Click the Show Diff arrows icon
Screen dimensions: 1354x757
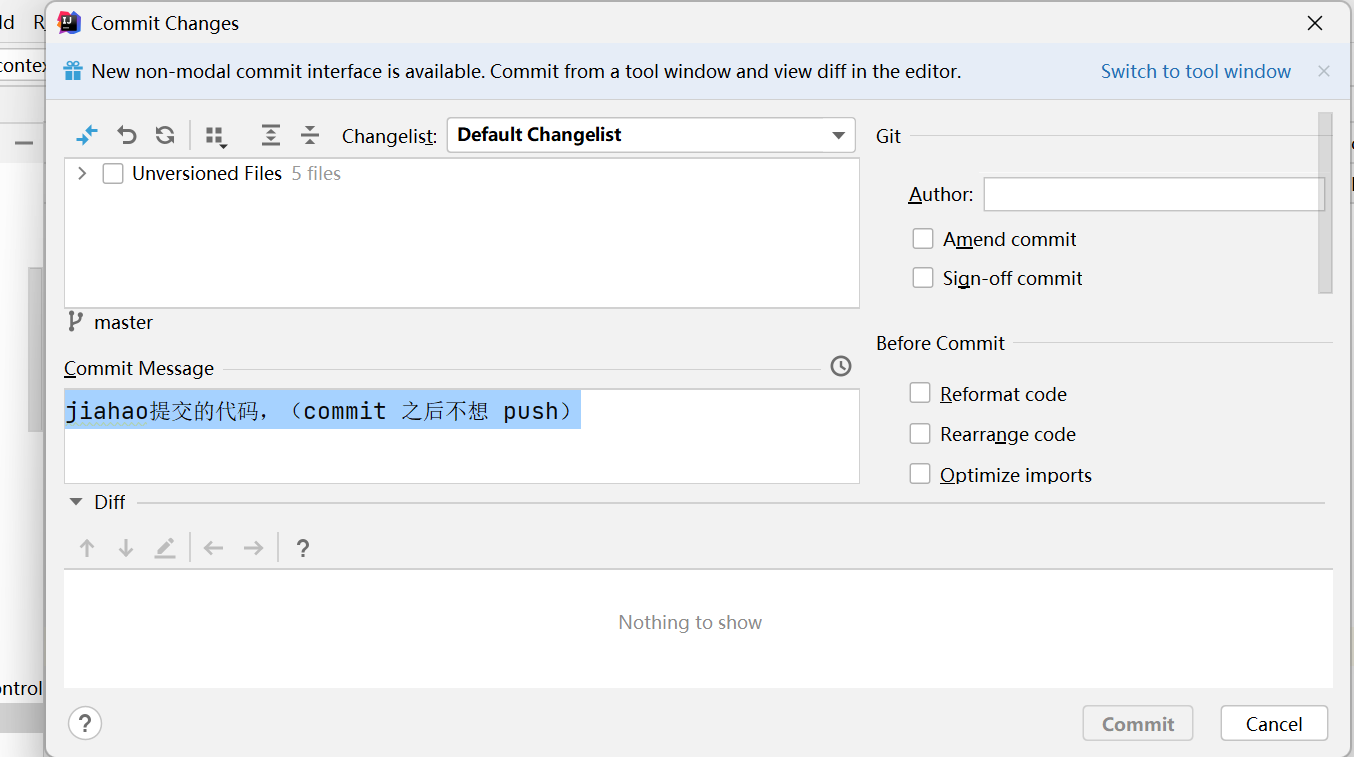click(87, 135)
